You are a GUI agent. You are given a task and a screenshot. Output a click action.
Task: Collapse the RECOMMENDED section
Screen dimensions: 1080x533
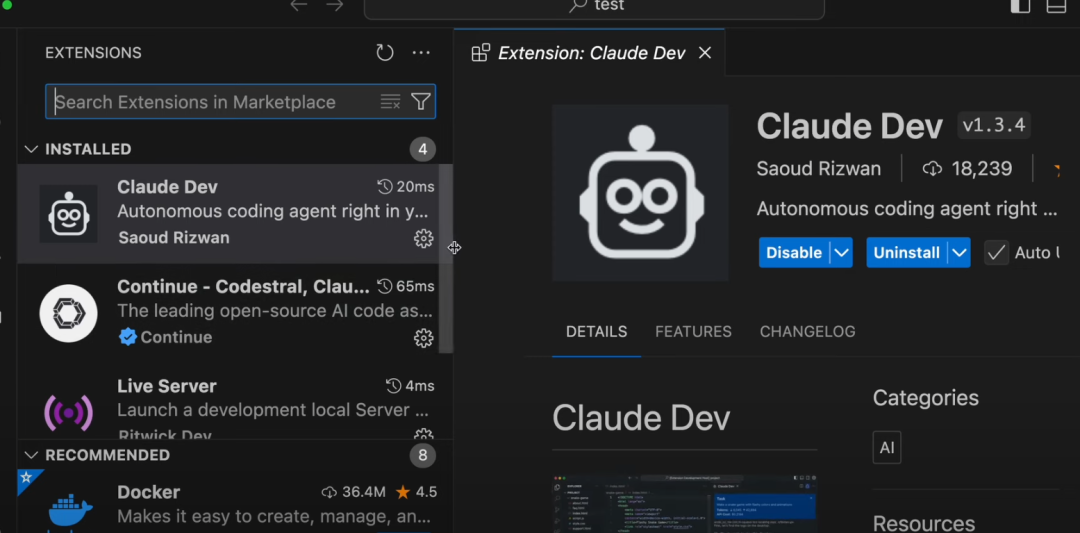pos(31,455)
